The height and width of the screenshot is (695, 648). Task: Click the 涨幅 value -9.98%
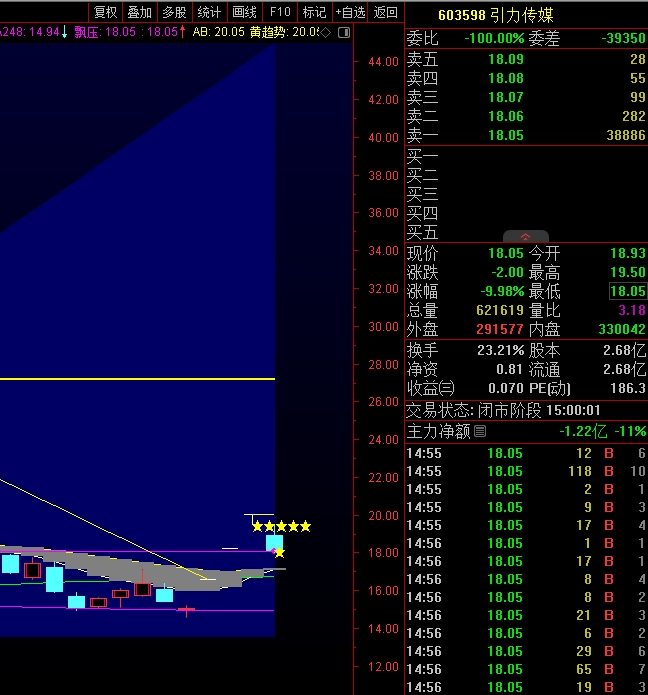502,291
